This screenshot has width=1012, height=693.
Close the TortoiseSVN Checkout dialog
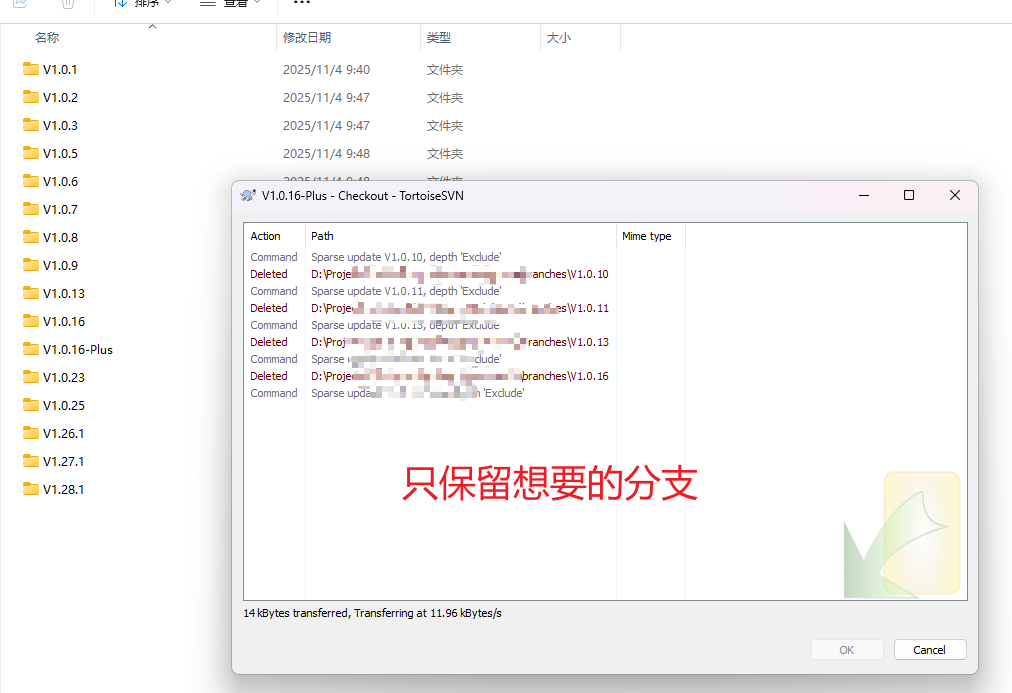click(x=955, y=196)
